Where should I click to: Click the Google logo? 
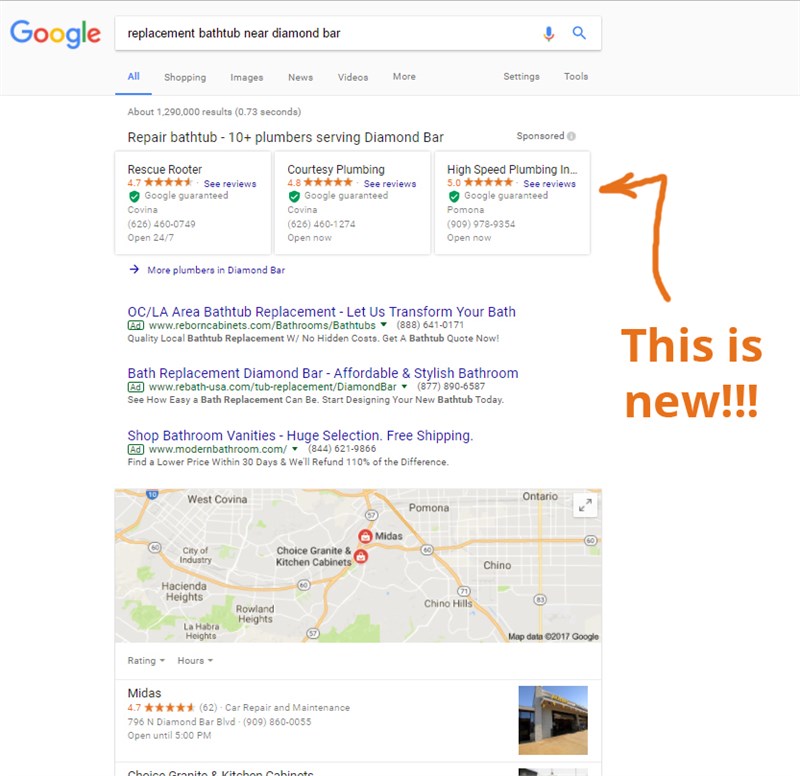pos(56,34)
